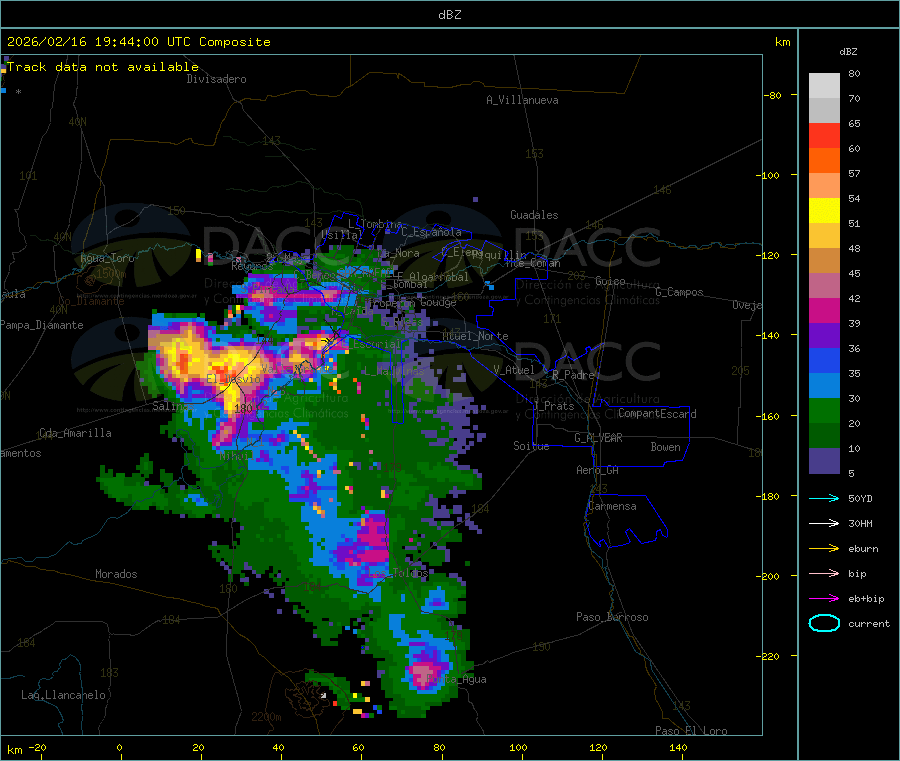900x761 pixels.
Task: Click the cyan 50YD arrow legend icon
Action: [x=824, y=498]
